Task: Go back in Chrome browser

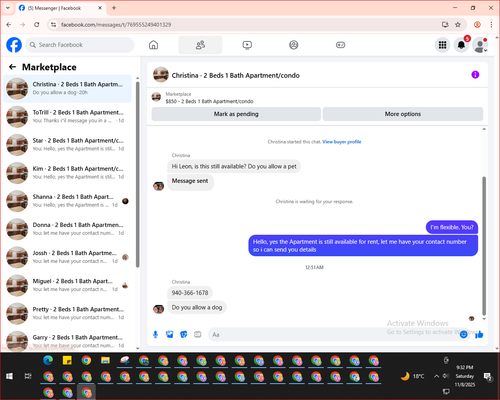Action: pyautogui.click(x=9, y=25)
